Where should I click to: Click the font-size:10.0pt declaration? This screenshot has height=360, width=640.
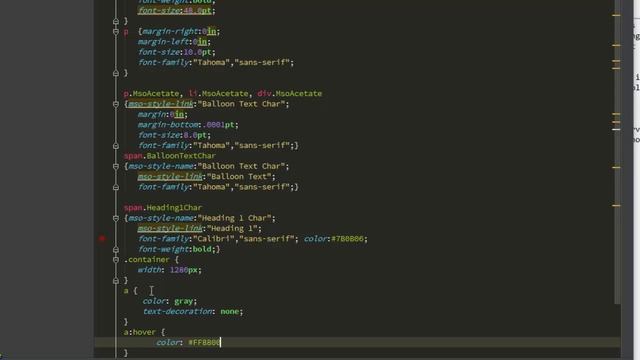pyautogui.click(x=176, y=52)
